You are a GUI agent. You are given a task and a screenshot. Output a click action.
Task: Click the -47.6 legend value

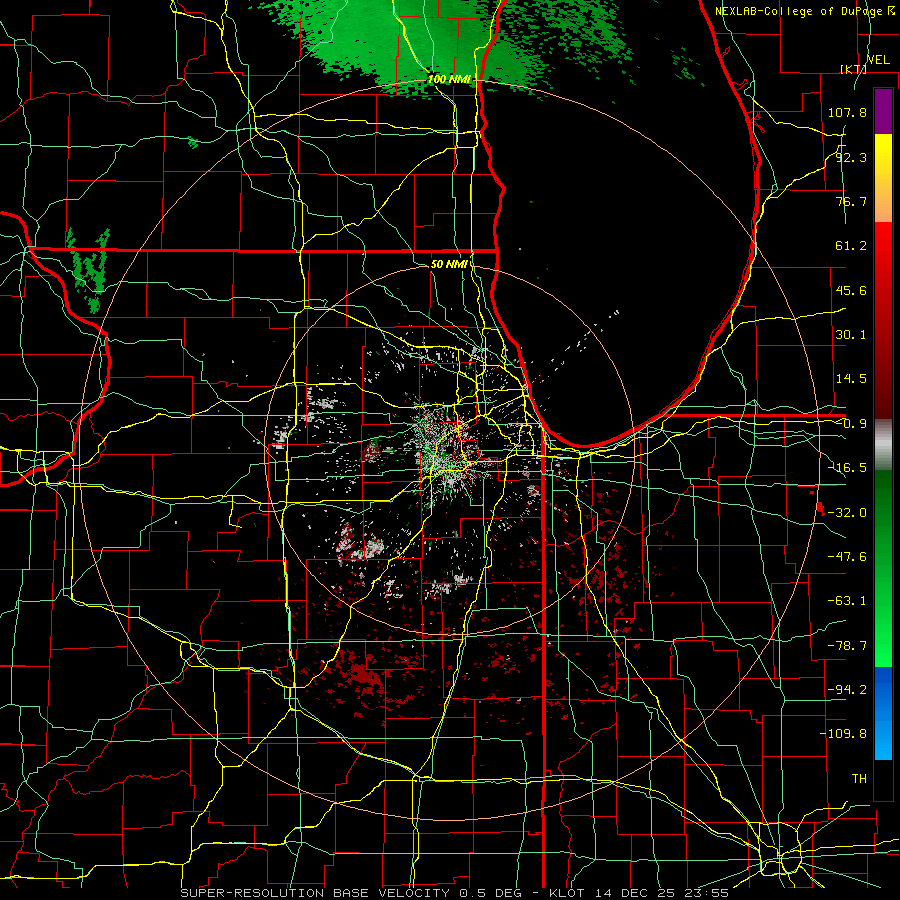(847, 557)
